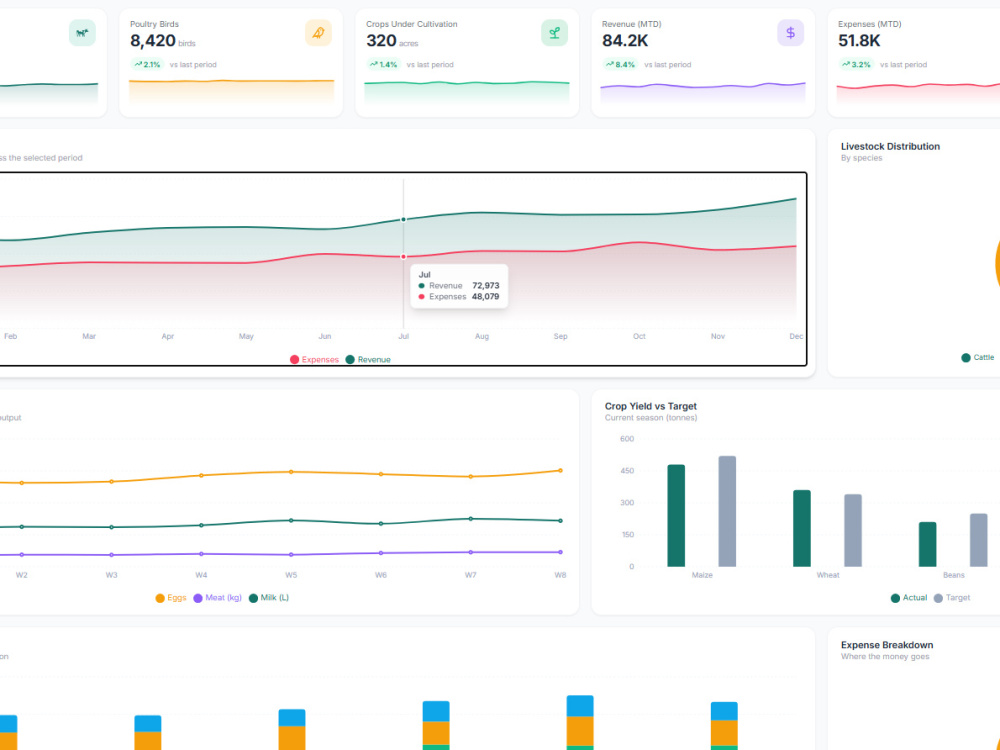This screenshot has width=1000, height=750.
Task: Toggle Meat (kg) series in legend
Action: tap(217, 598)
